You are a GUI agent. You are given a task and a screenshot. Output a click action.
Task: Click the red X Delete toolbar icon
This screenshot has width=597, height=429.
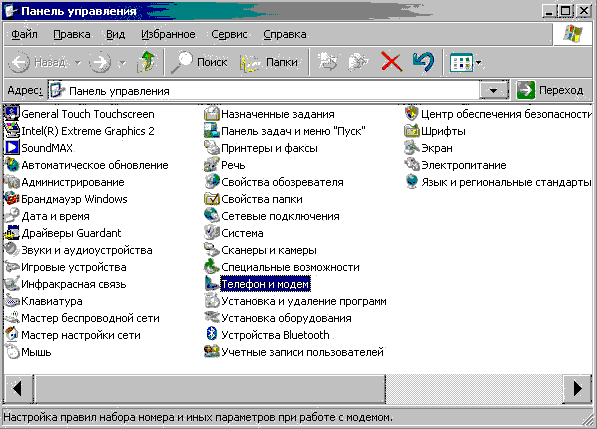pos(391,62)
